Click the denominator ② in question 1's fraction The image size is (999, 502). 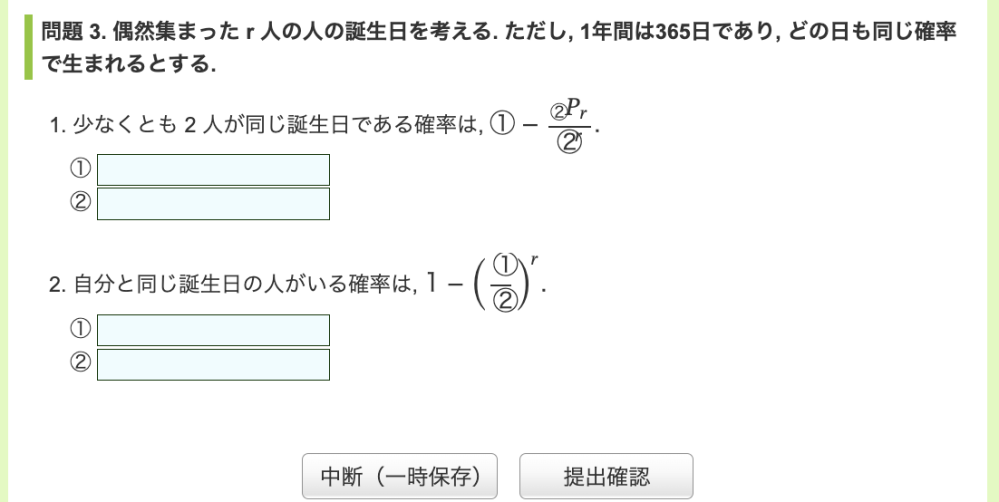pyautogui.click(x=571, y=145)
